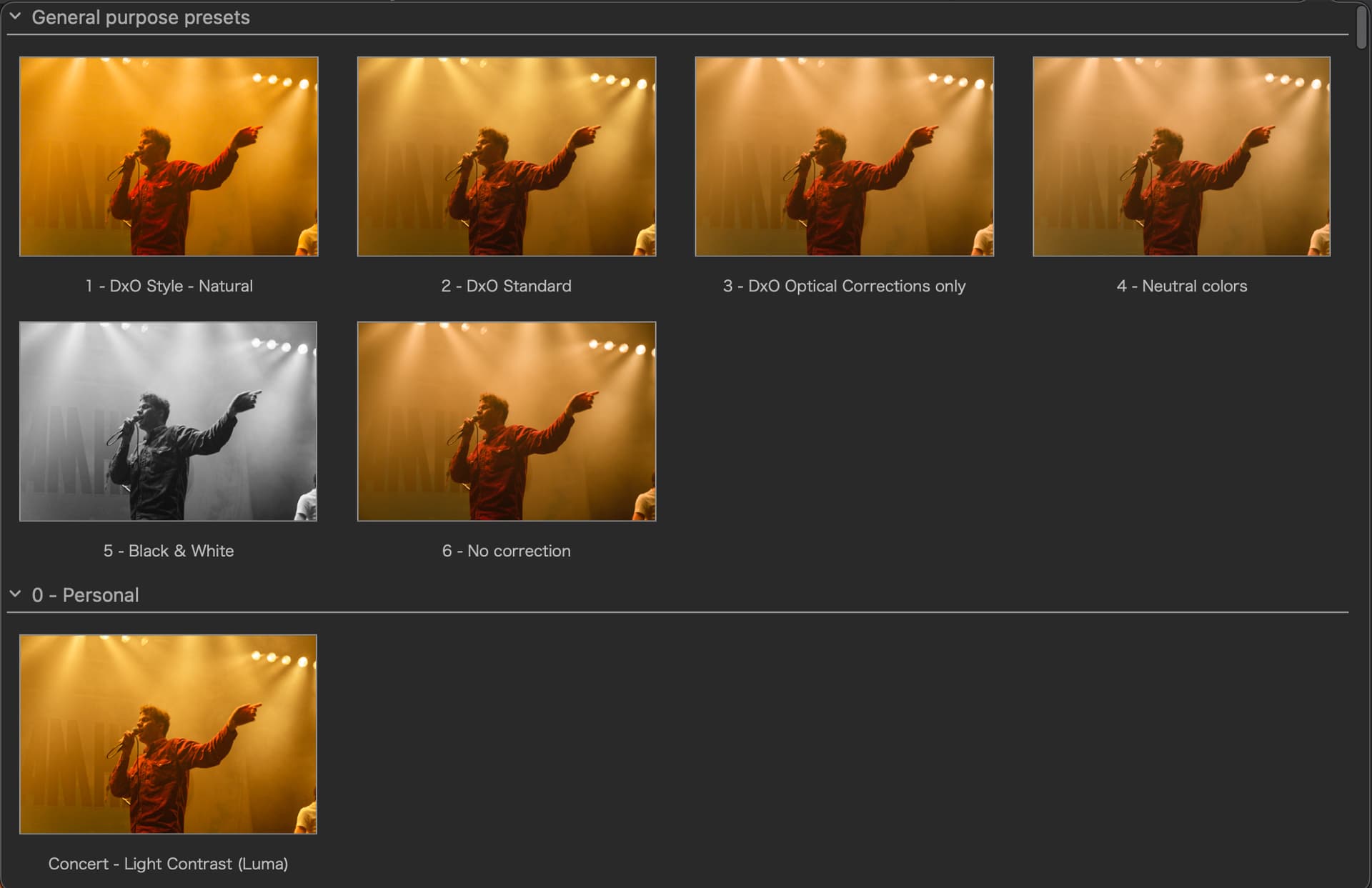The height and width of the screenshot is (888, 1372).
Task: Click 'Concert - Light Contrast (Luma)' label
Action: point(169,864)
